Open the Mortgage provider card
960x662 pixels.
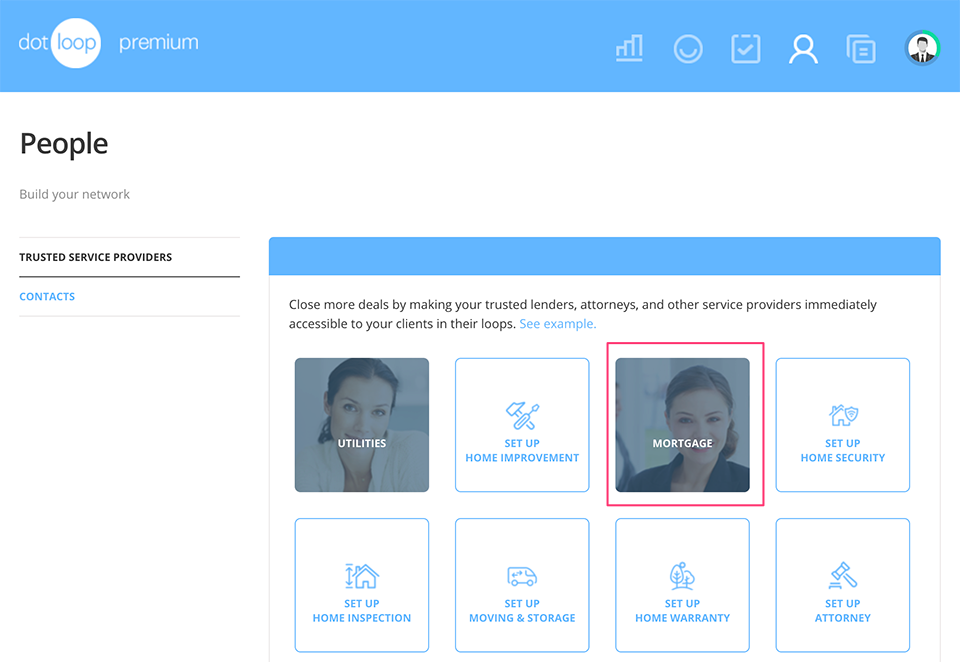click(x=683, y=425)
